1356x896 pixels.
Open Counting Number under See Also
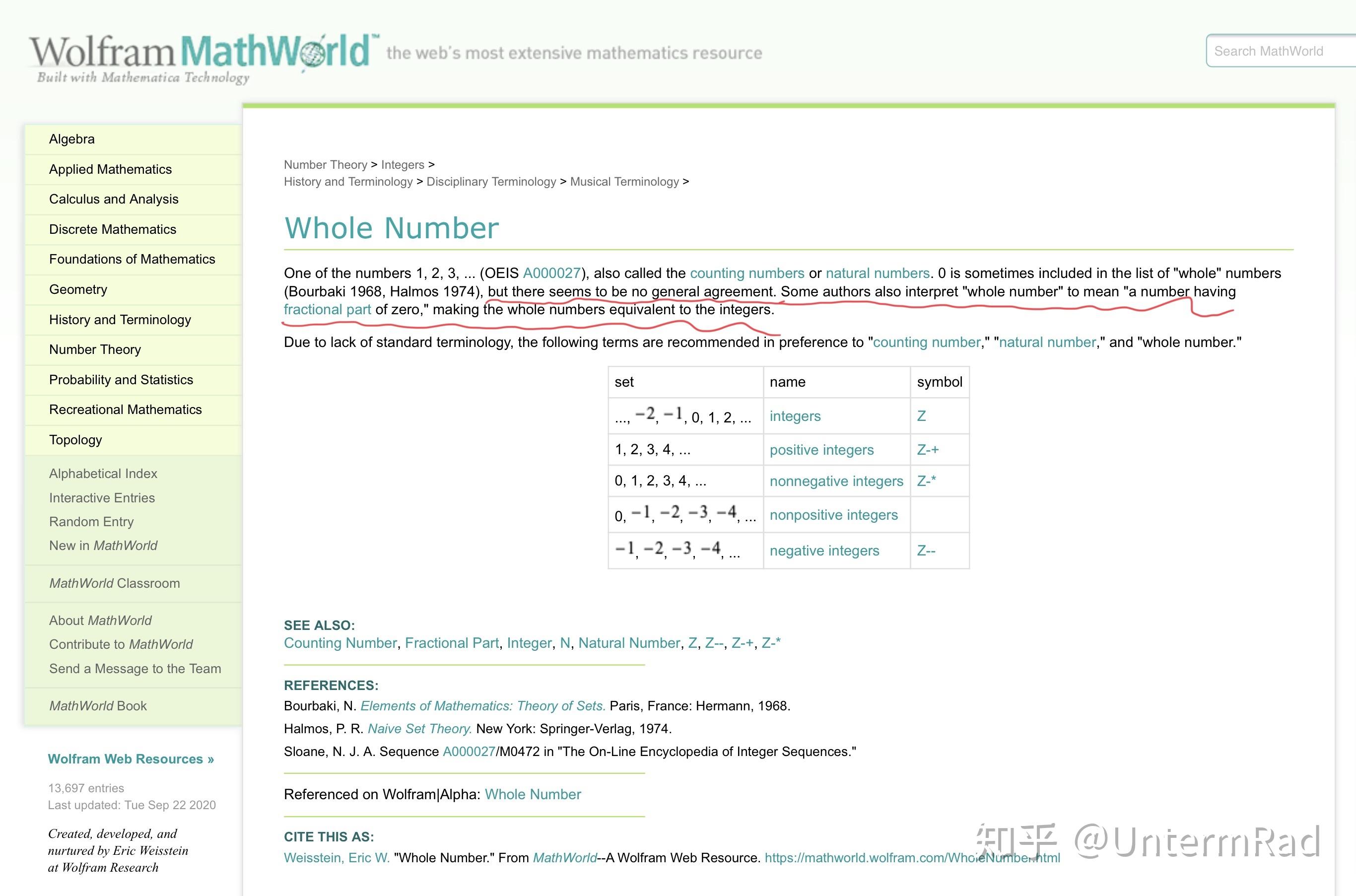(x=340, y=643)
